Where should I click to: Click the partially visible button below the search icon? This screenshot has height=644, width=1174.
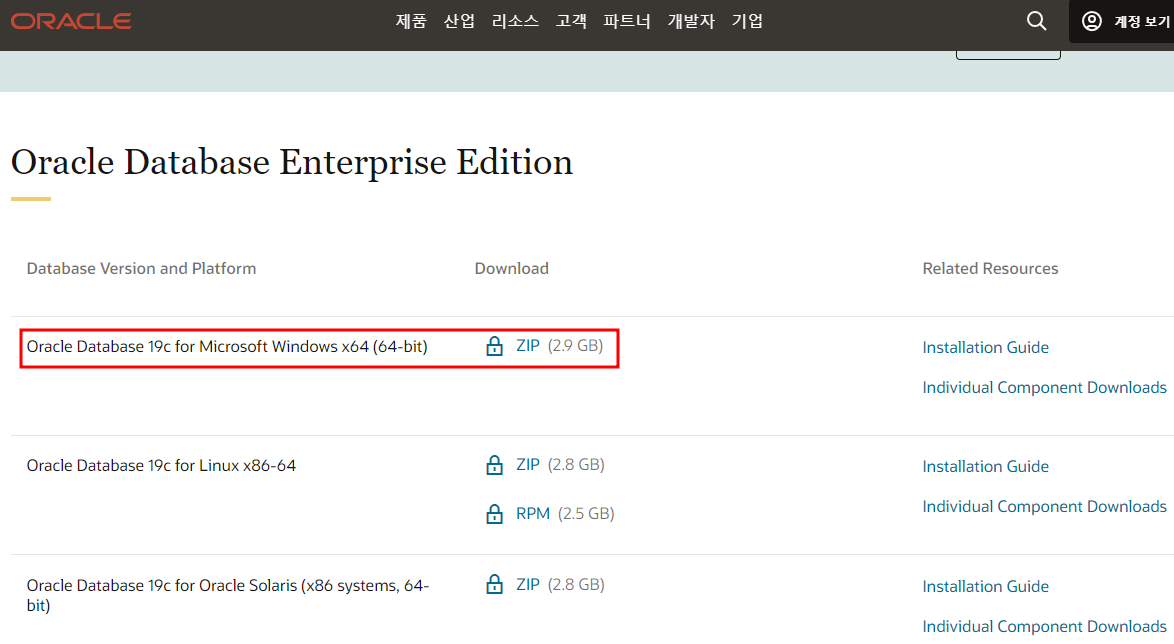click(x=1008, y=52)
